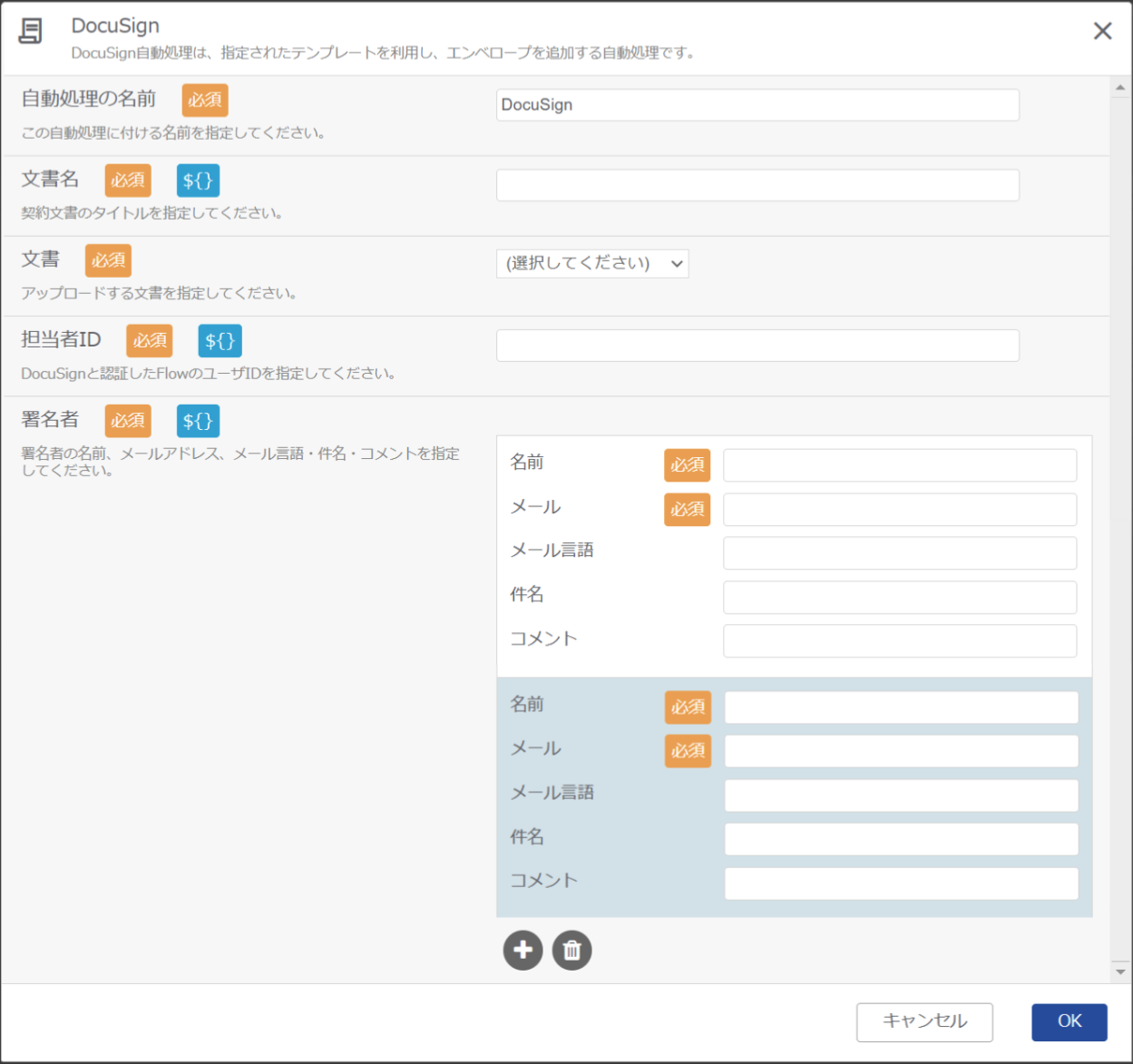1133x1064 pixels.
Task: Click the 担当者ID label text
Action: pos(61,339)
